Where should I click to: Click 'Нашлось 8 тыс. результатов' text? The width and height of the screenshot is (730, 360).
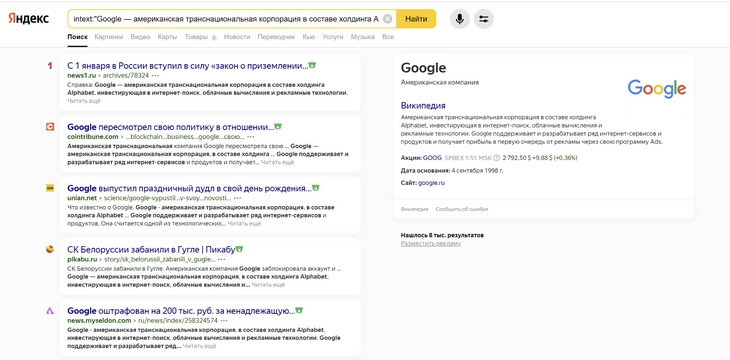(442, 235)
